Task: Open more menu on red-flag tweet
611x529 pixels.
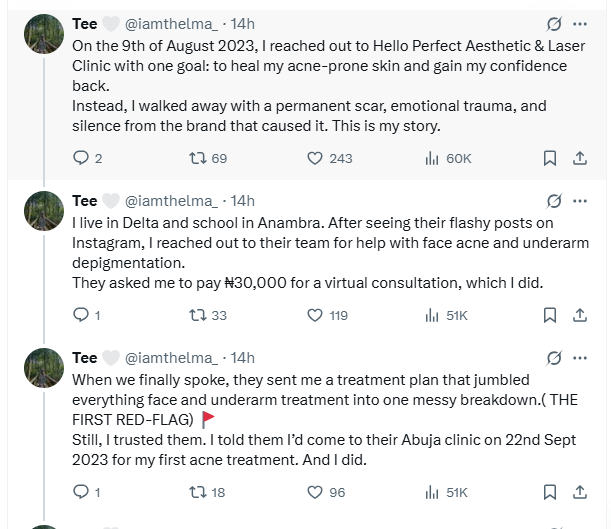Action: tap(581, 358)
